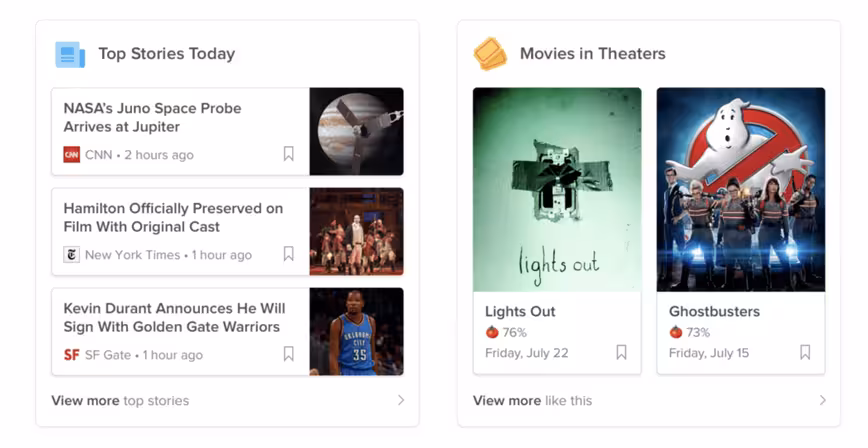
Task: Expand View more top stories chevron
Action: click(401, 400)
